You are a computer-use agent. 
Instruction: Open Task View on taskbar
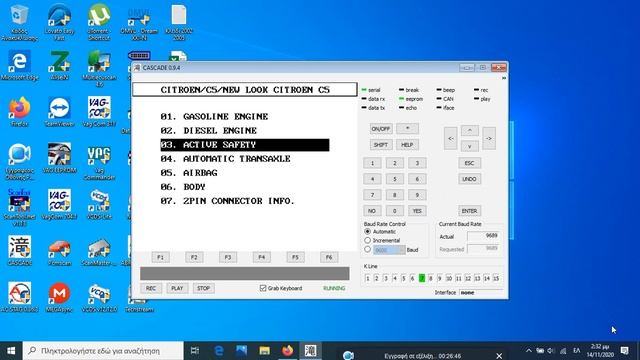coord(195,351)
